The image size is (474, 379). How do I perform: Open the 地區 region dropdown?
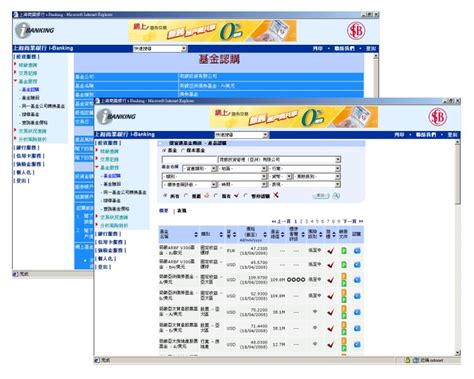tap(242, 169)
